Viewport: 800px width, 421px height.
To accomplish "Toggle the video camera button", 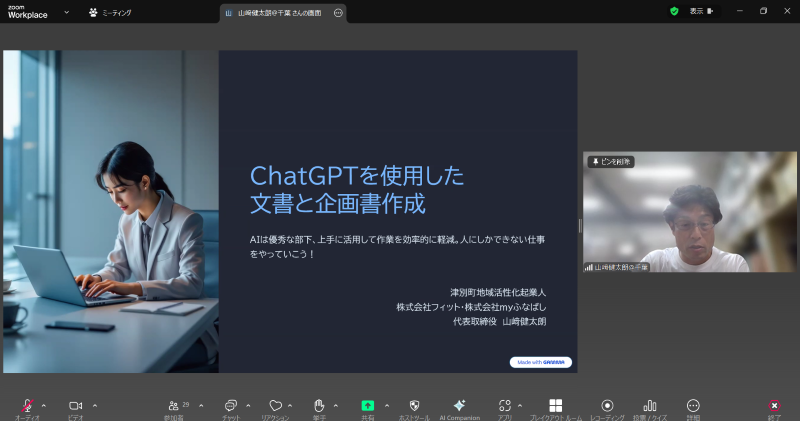I will (75, 405).
